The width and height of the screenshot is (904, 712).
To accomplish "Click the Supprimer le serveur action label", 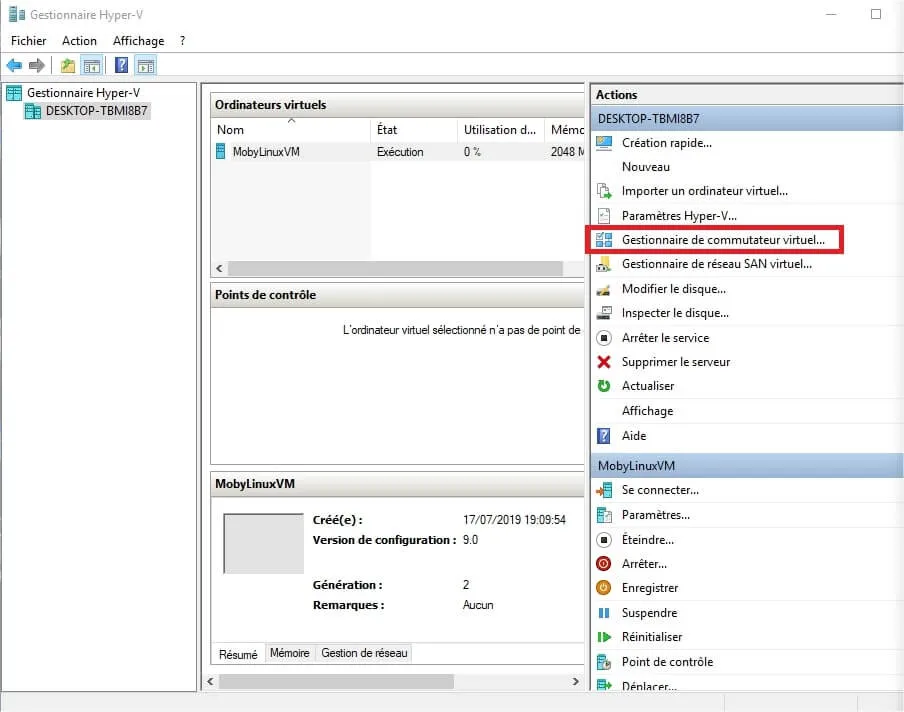I will pyautogui.click(x=676, y=362).
